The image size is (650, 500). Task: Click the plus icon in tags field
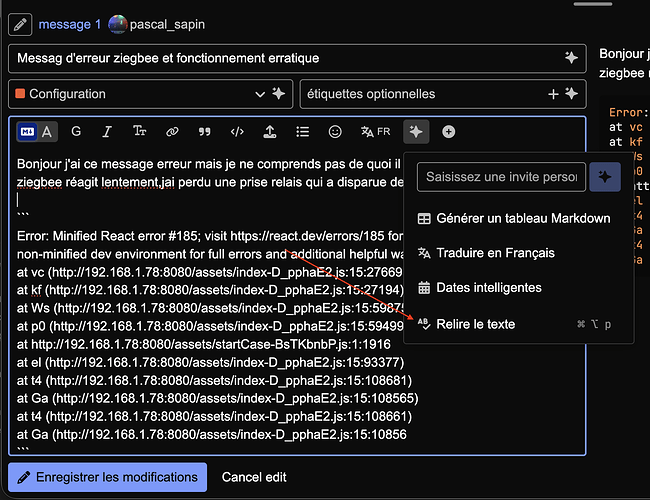tap(553, 94)
